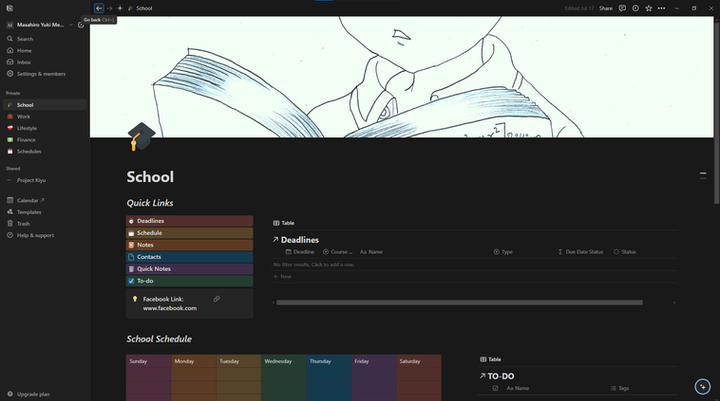Click the lightbulb icon in the callout
The height and width of the screenshot is (401, 720).
[x=135, y=299]
